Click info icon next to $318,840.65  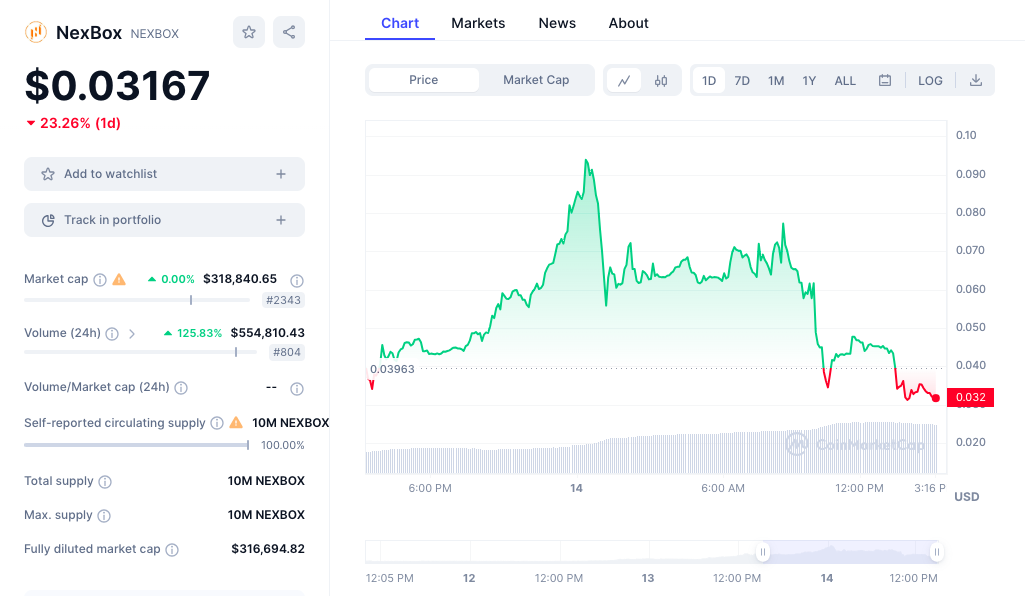(297, 280)
